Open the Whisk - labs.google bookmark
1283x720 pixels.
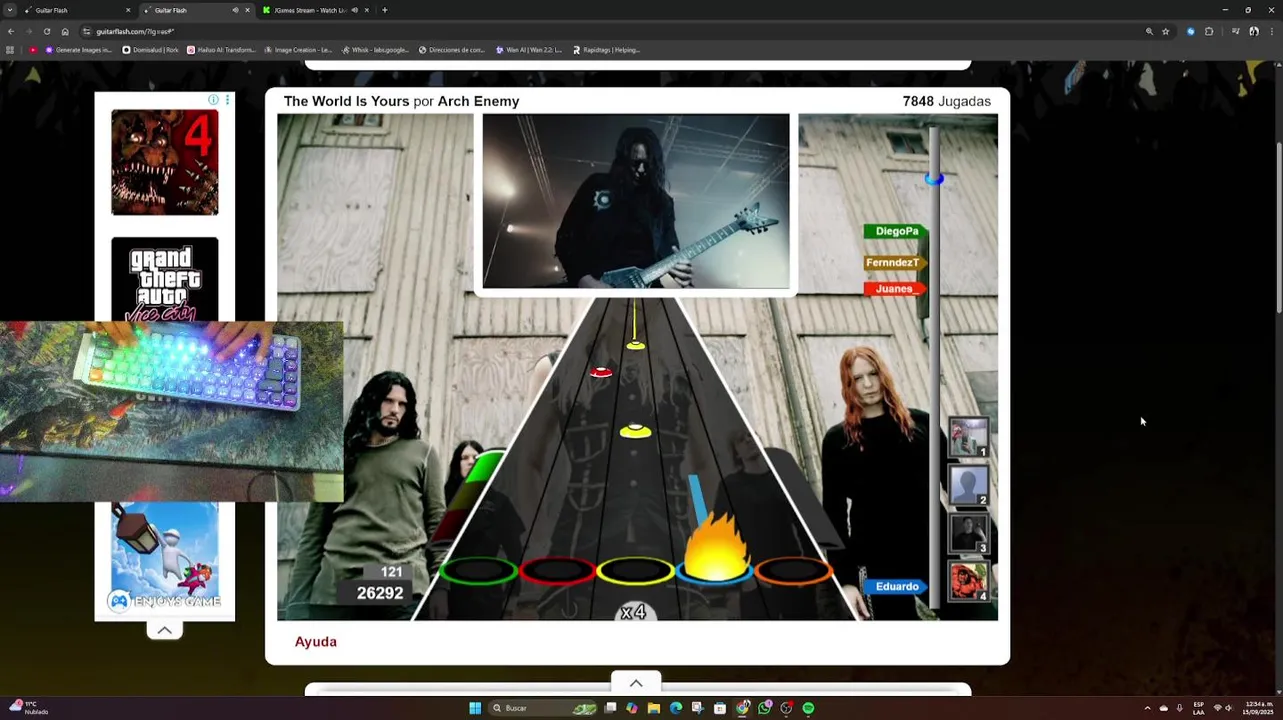(375, 50)
